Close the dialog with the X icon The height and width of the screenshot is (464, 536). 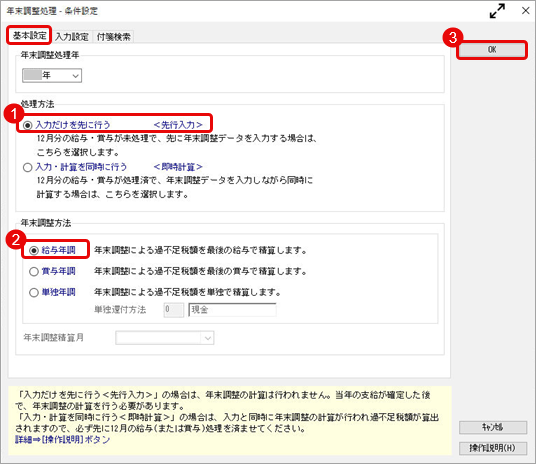click(x=526, y=11)
